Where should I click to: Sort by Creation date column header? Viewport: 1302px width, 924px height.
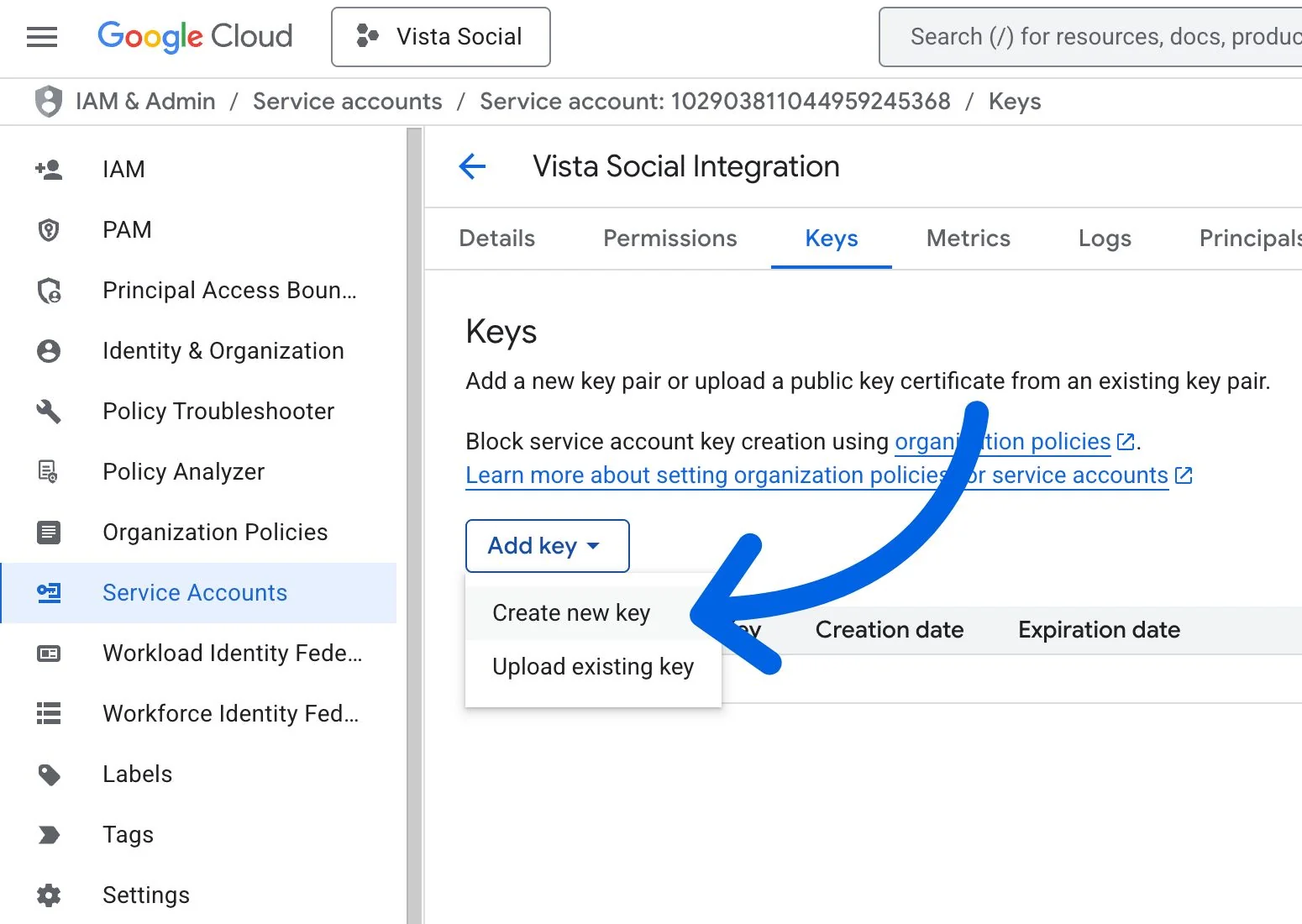tap(890, 630)
